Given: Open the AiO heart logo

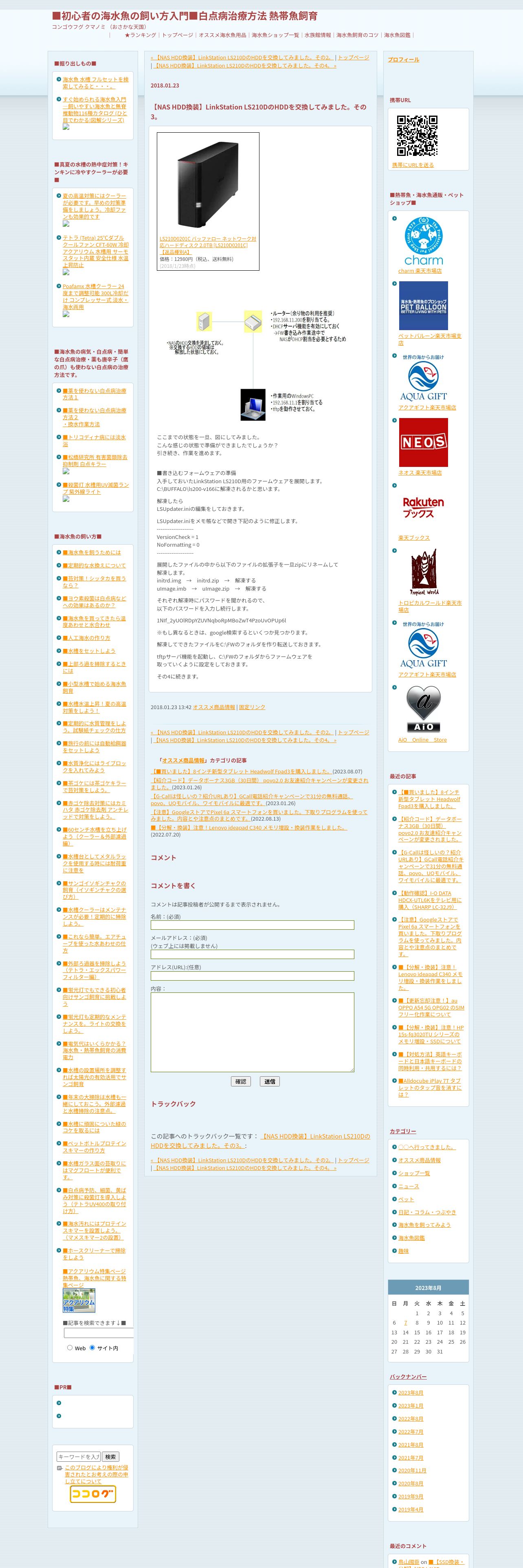Looking at the screenshot, I should point(423,709).
